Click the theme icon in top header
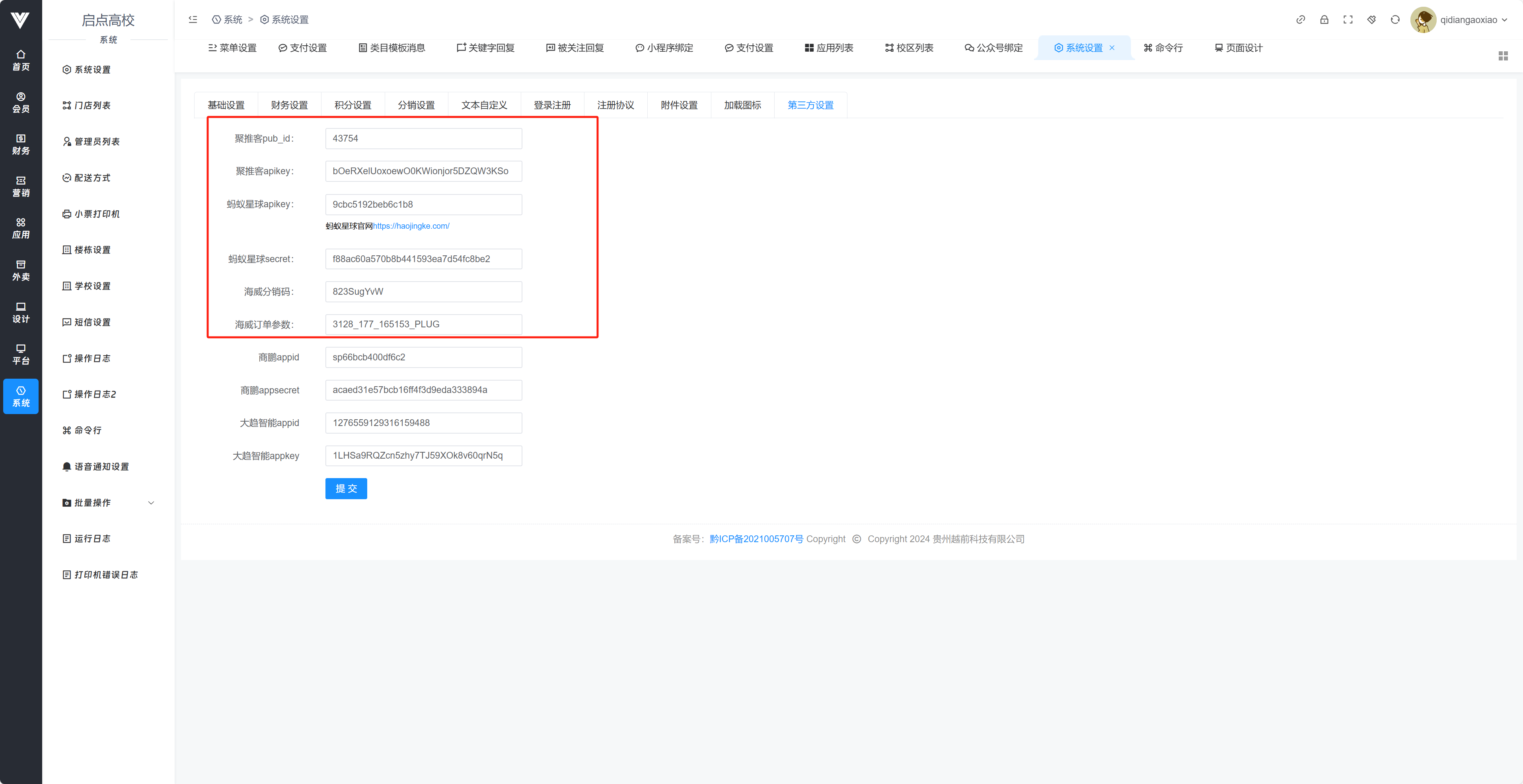This screenshot has width=1523, height=784. (x=1371, y=19)
